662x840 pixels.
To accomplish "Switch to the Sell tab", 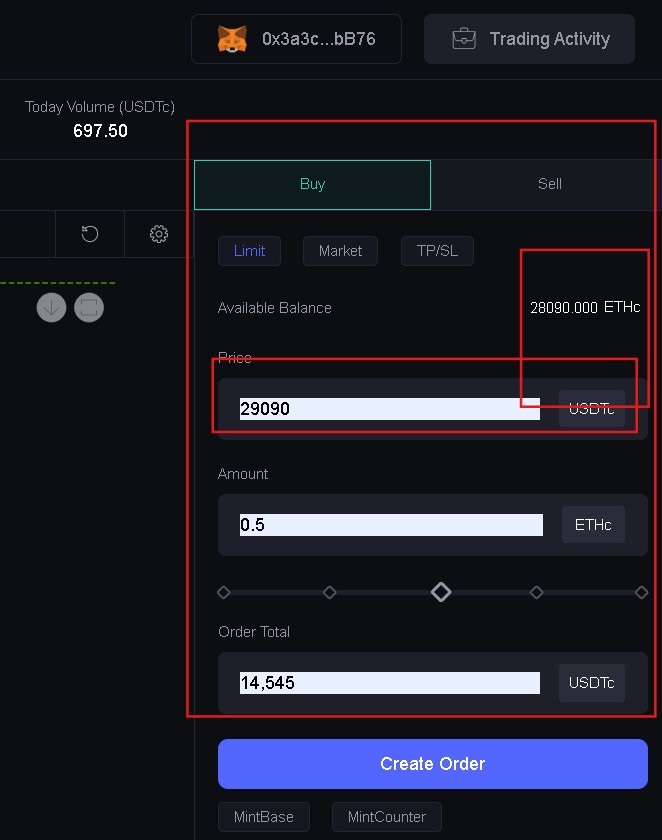I will click(x=549, y=184).
